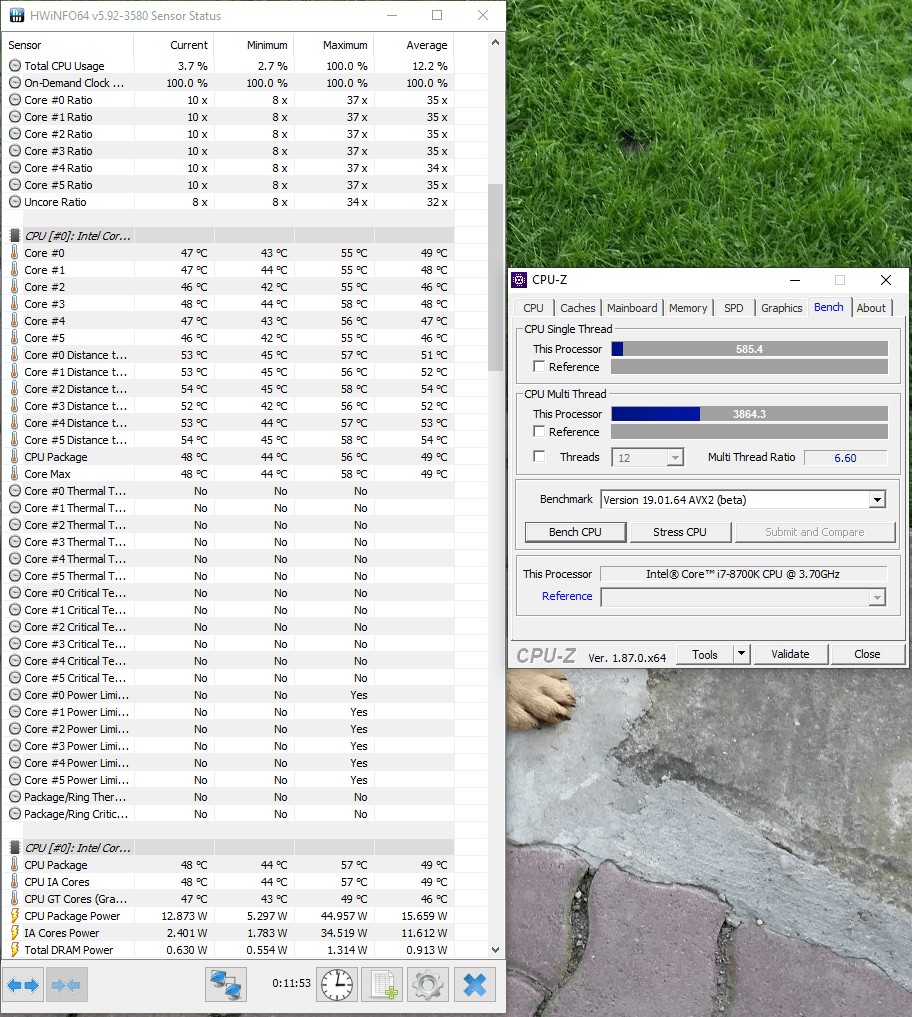Click the Tools button in CPU-Z
This screenshot has width=912, height=1017.
pyautogui.click(x=704, y=654)
